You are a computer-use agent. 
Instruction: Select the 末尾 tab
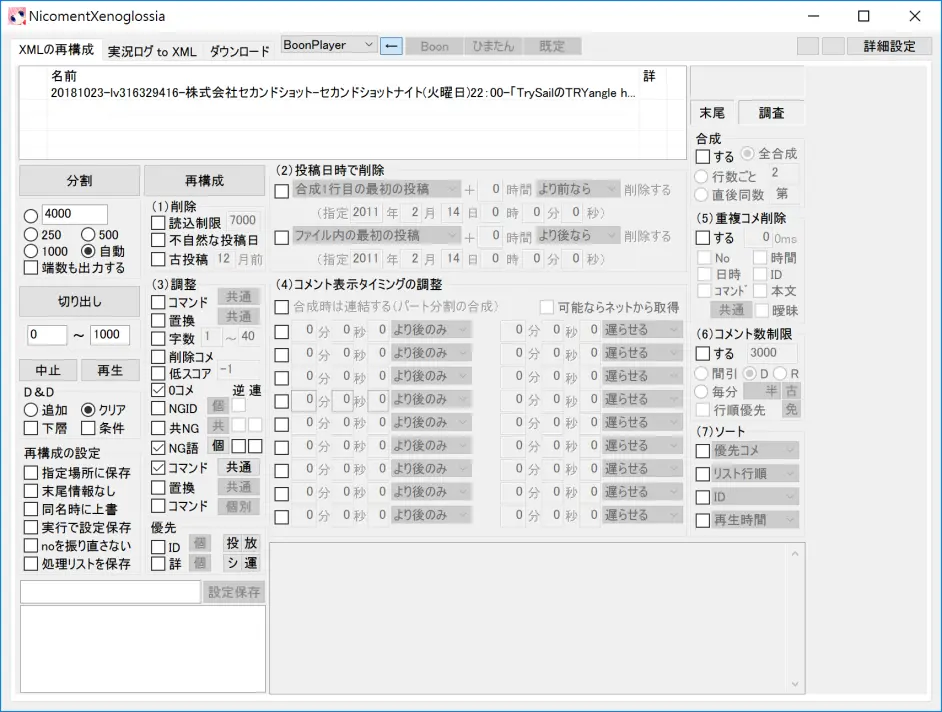(x=713, y=113)
